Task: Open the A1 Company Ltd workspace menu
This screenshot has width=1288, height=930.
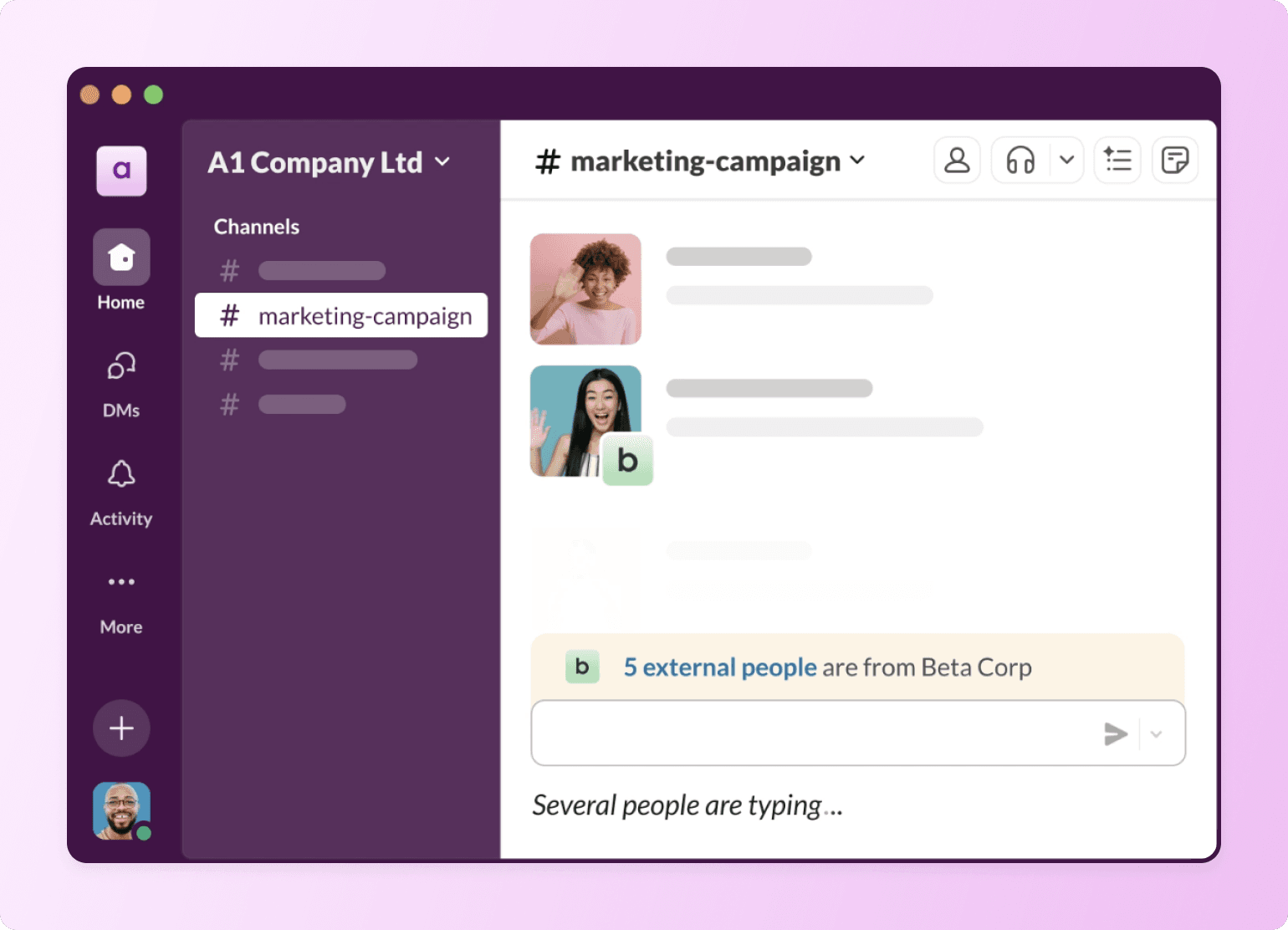Action: point(329,162)
